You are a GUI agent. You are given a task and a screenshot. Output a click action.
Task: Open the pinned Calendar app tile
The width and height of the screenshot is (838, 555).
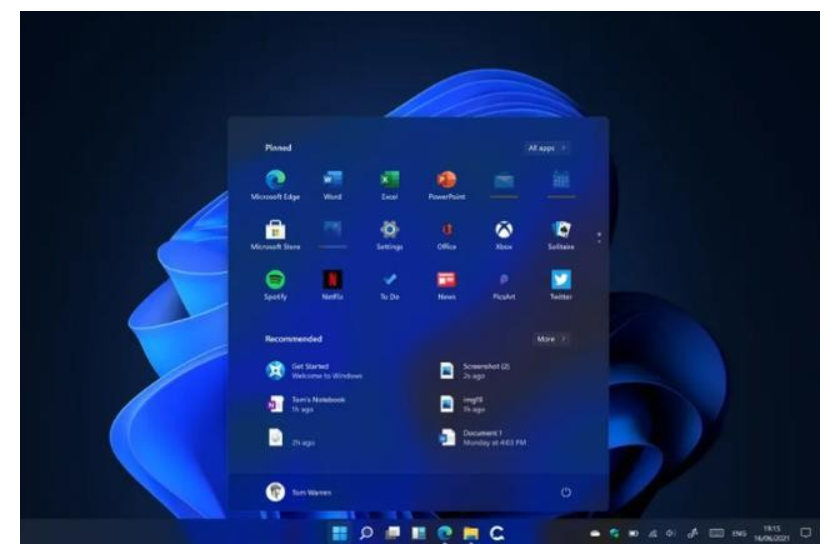(x=561, y=184)
